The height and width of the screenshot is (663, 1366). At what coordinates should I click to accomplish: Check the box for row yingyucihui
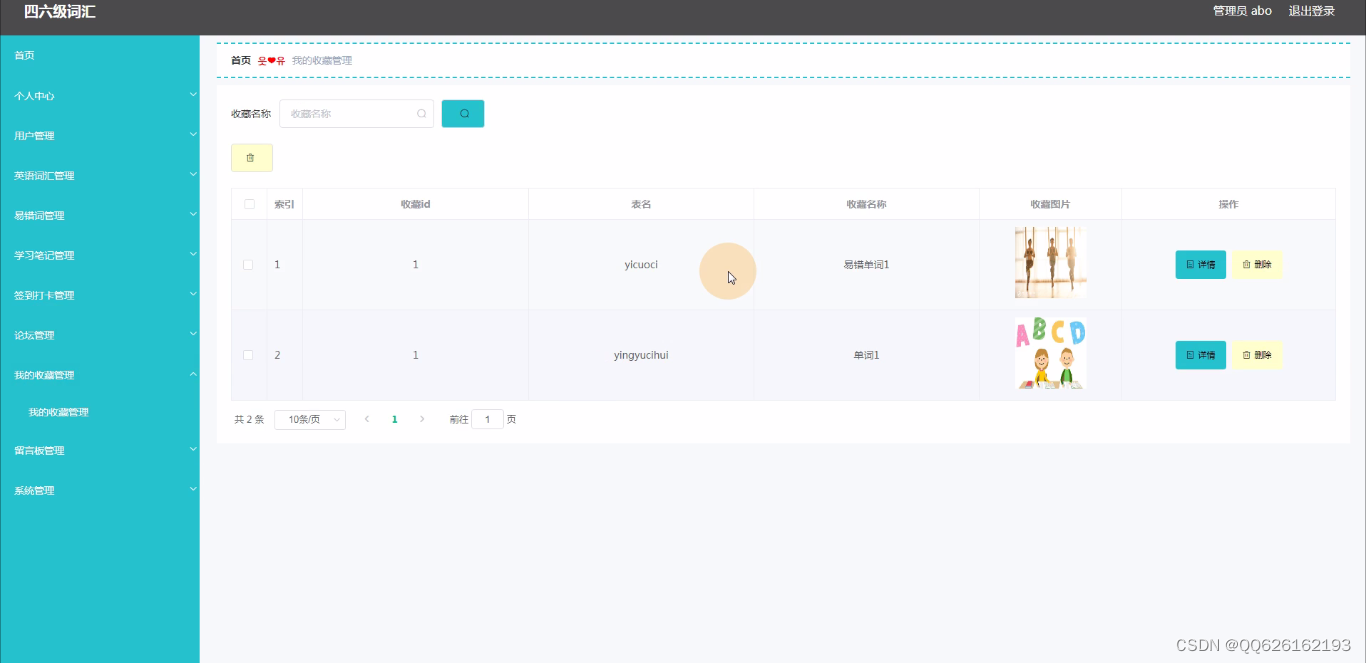(248, 355)
